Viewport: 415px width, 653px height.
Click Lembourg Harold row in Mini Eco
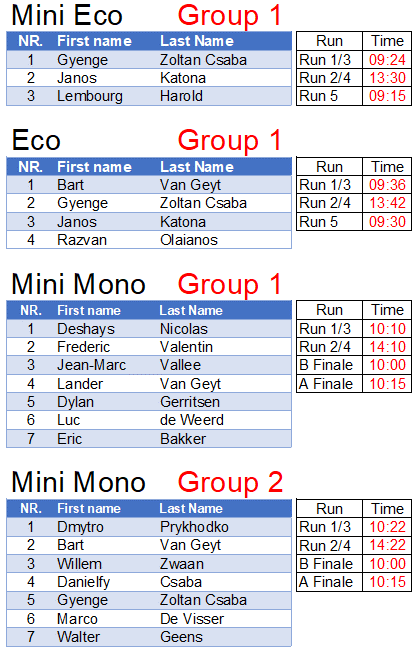149,96
